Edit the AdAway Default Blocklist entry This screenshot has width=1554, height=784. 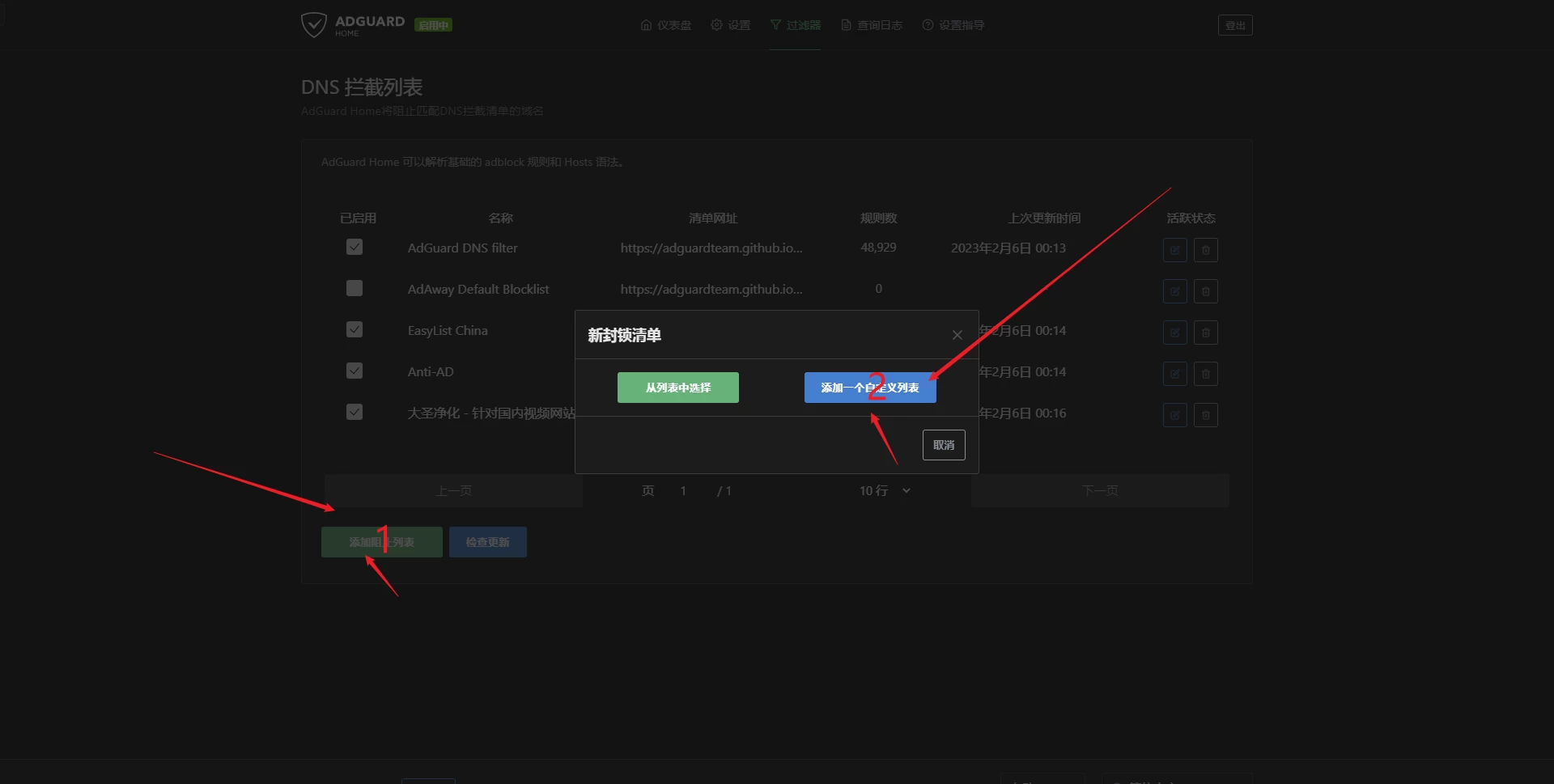pyautogui.click(x=1175, y=291)
